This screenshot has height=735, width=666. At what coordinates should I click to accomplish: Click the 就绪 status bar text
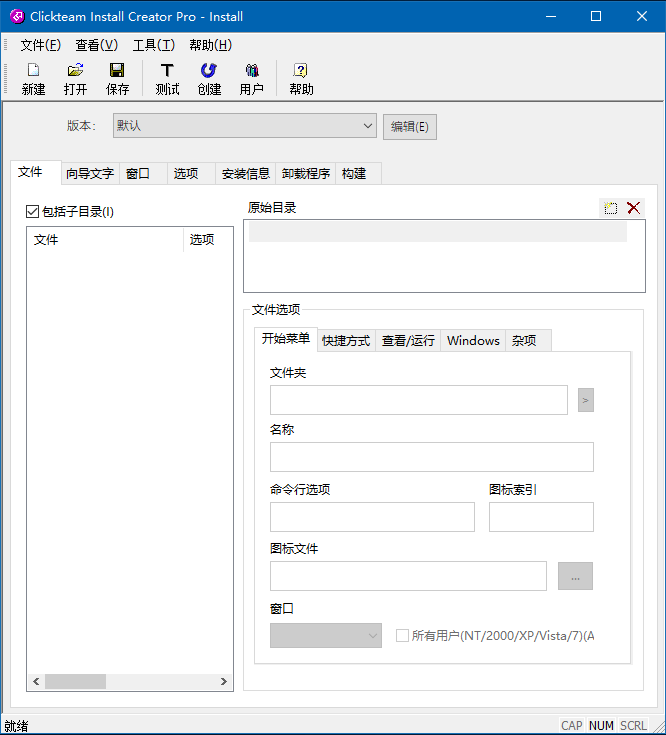pyautogui.click(x=16, y=726)
